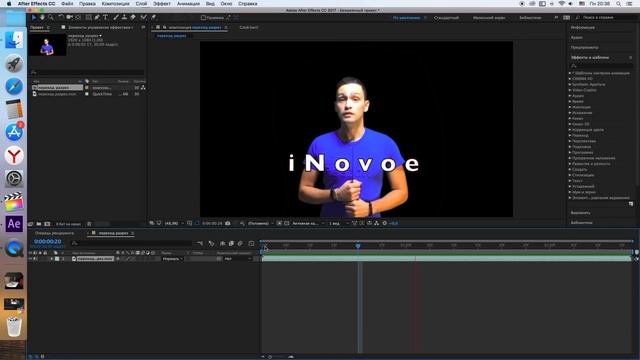Select the Pan Behind anchor tool
Viewport: 640px width, 360px height.
pos(78,17)
